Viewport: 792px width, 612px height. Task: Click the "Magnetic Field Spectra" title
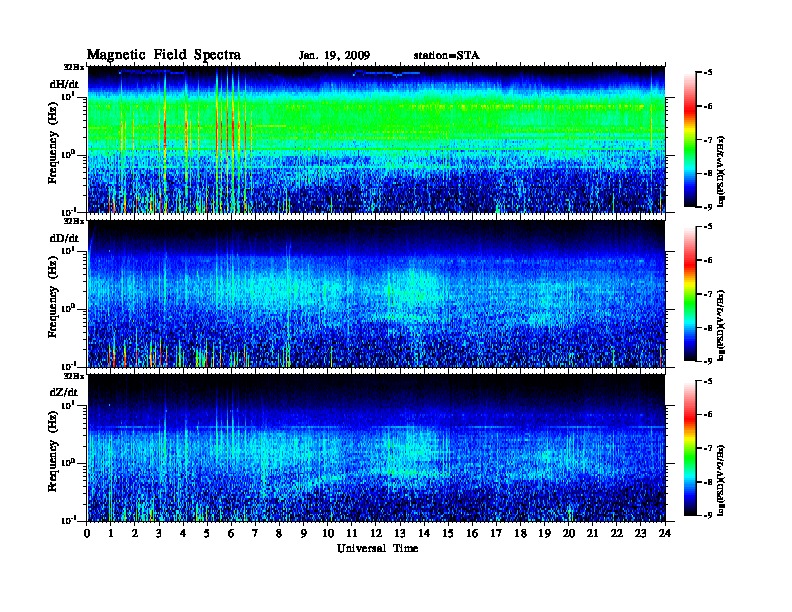(x=164, y=55)
